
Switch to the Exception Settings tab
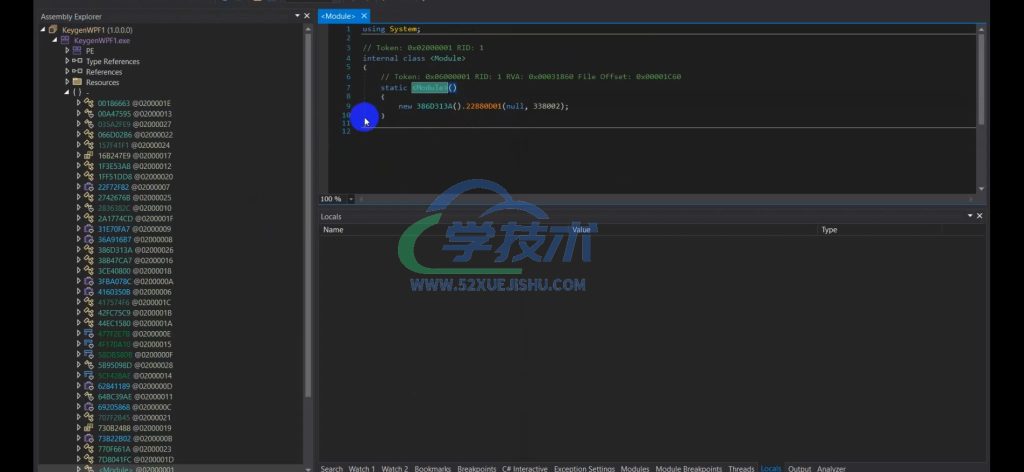click(584, 468)
